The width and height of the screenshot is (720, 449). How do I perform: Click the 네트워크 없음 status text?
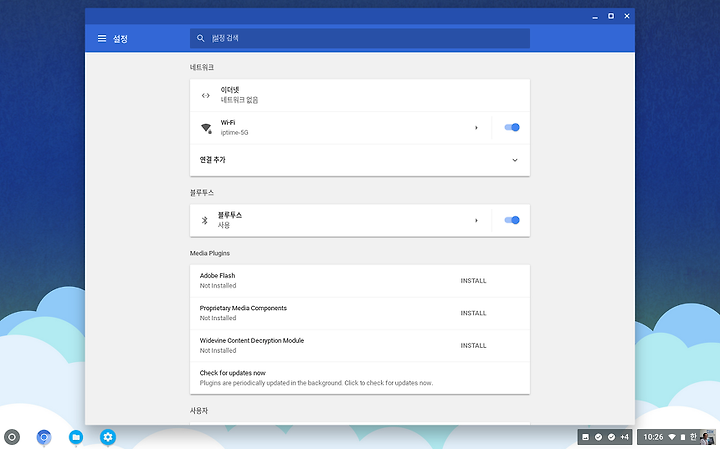pyautogui.click(x=239, y=100)
